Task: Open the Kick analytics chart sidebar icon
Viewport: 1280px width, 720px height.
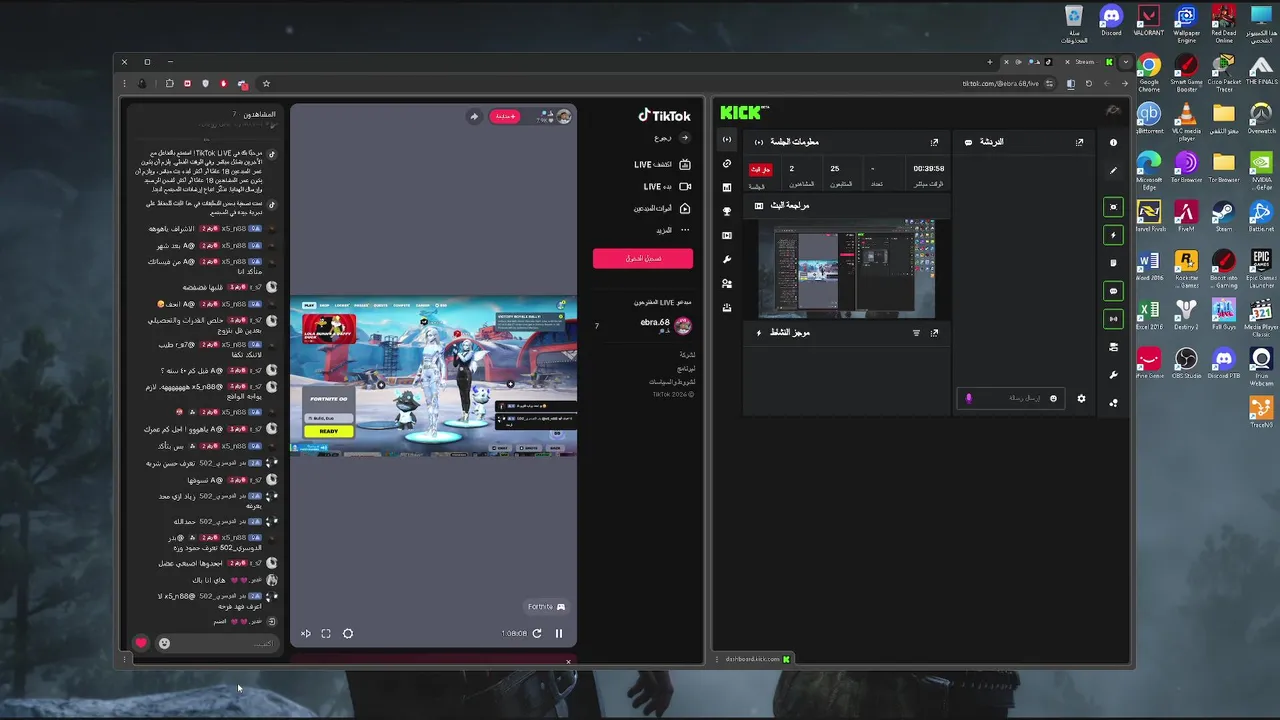Action: pos(727,187)
